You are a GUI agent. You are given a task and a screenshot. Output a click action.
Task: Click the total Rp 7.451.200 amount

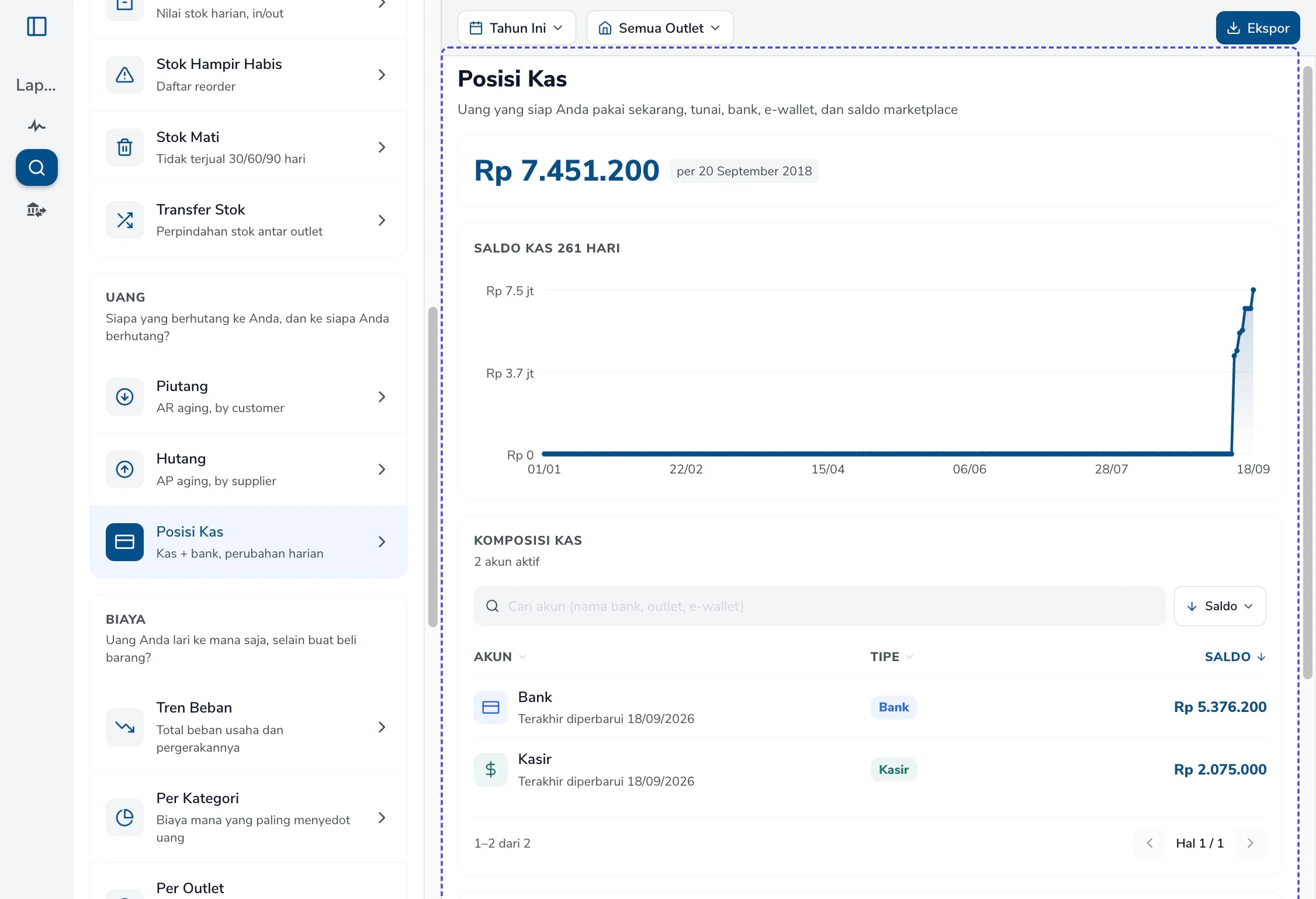pyautogui.click(x=566, y=171)
